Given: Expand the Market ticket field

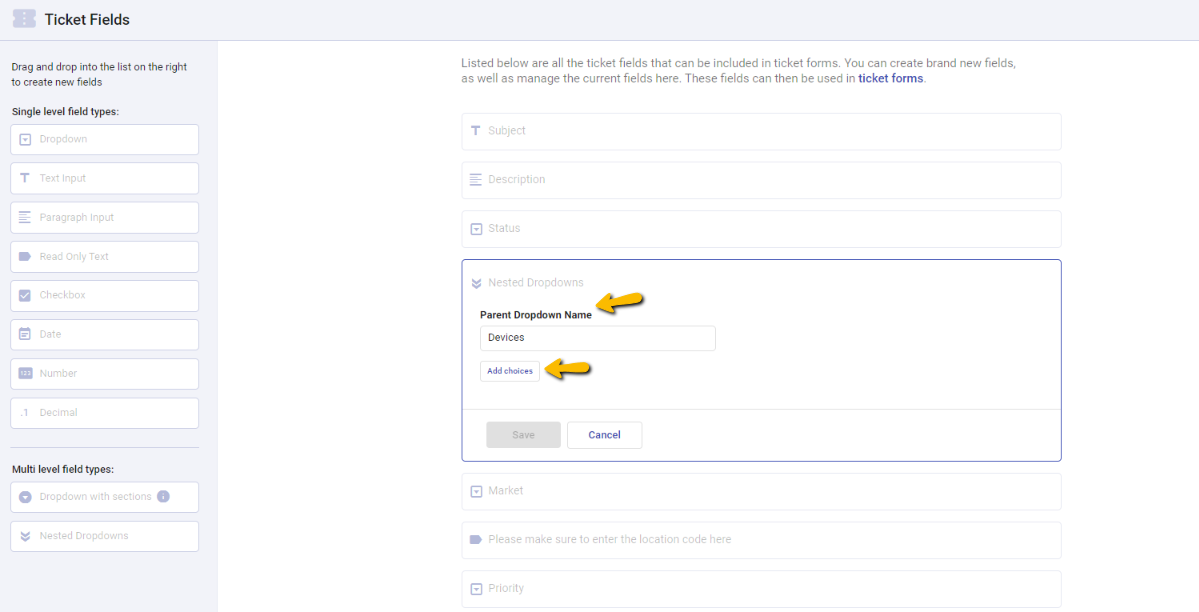Looking at the screenshot, I should (762, 491).
